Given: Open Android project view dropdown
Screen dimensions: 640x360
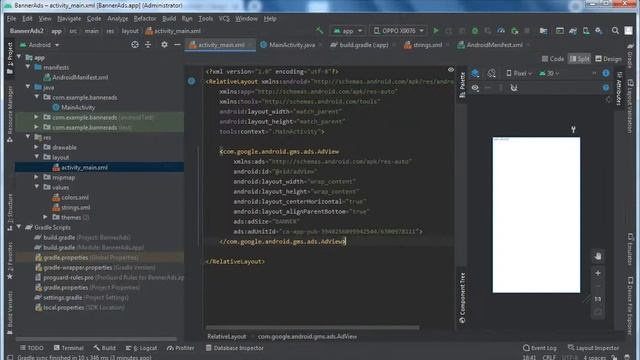Looking at the screenshot, I should click(x=40, y=45).
